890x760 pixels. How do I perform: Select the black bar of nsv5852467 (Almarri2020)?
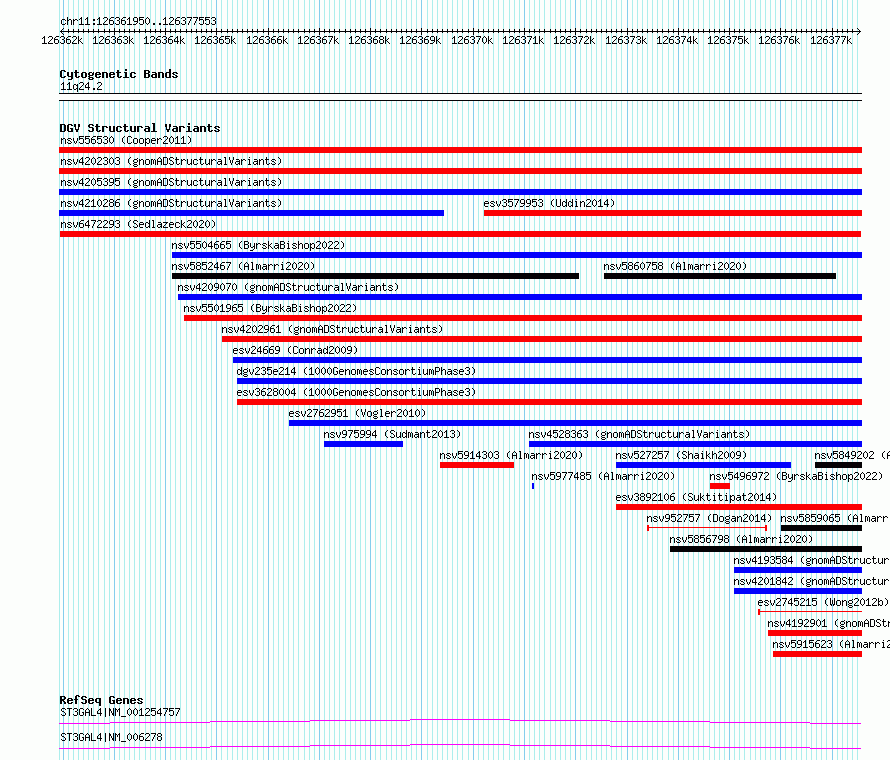pyautogui.click(x=375, y=276)
